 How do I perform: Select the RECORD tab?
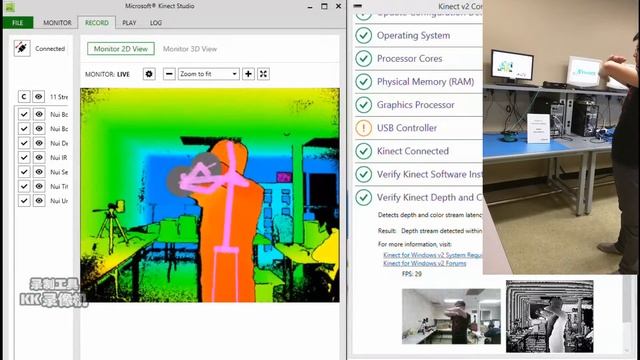coord(97,22)
